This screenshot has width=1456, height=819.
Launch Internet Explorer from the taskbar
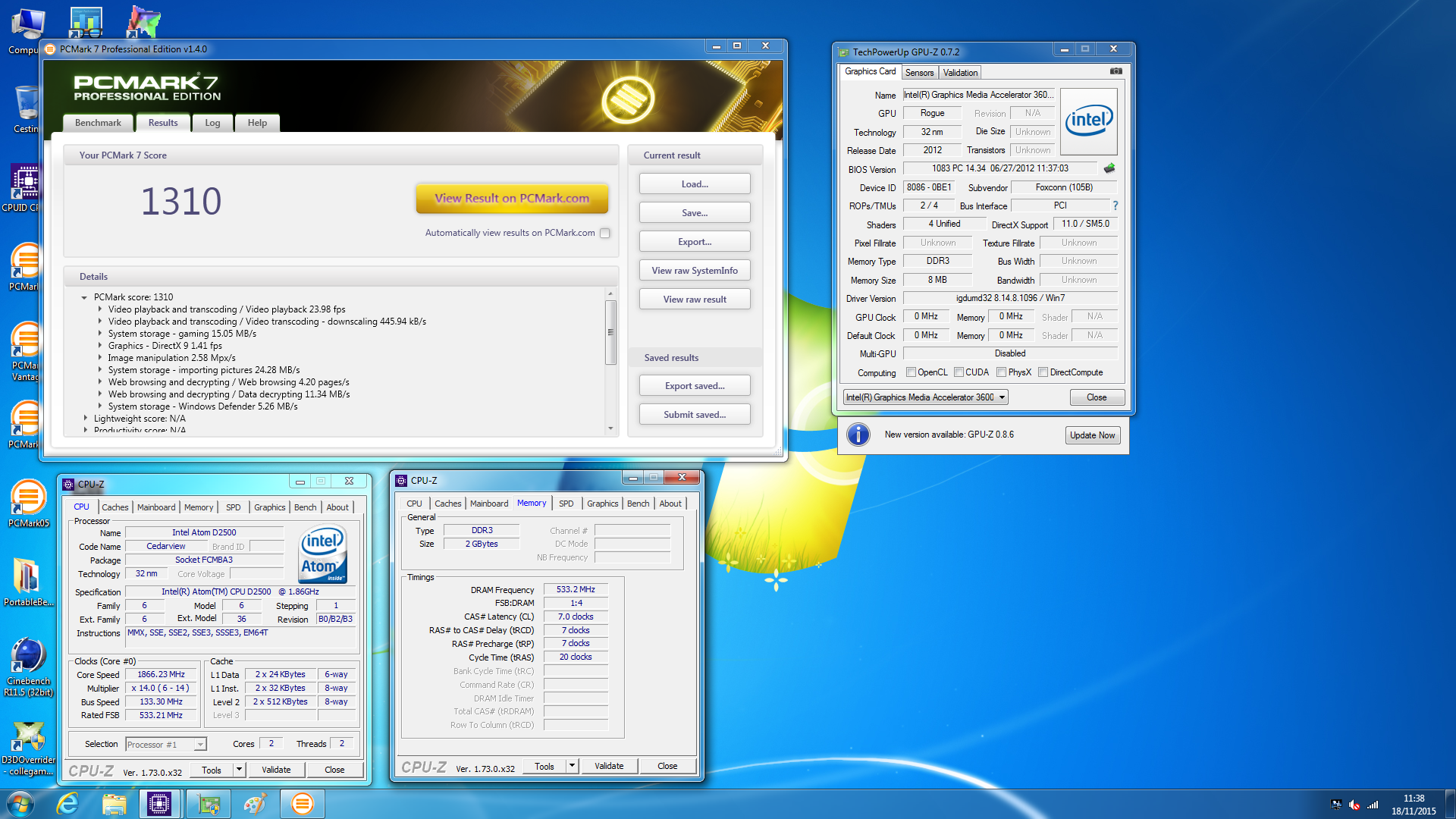tap(68, 804)
